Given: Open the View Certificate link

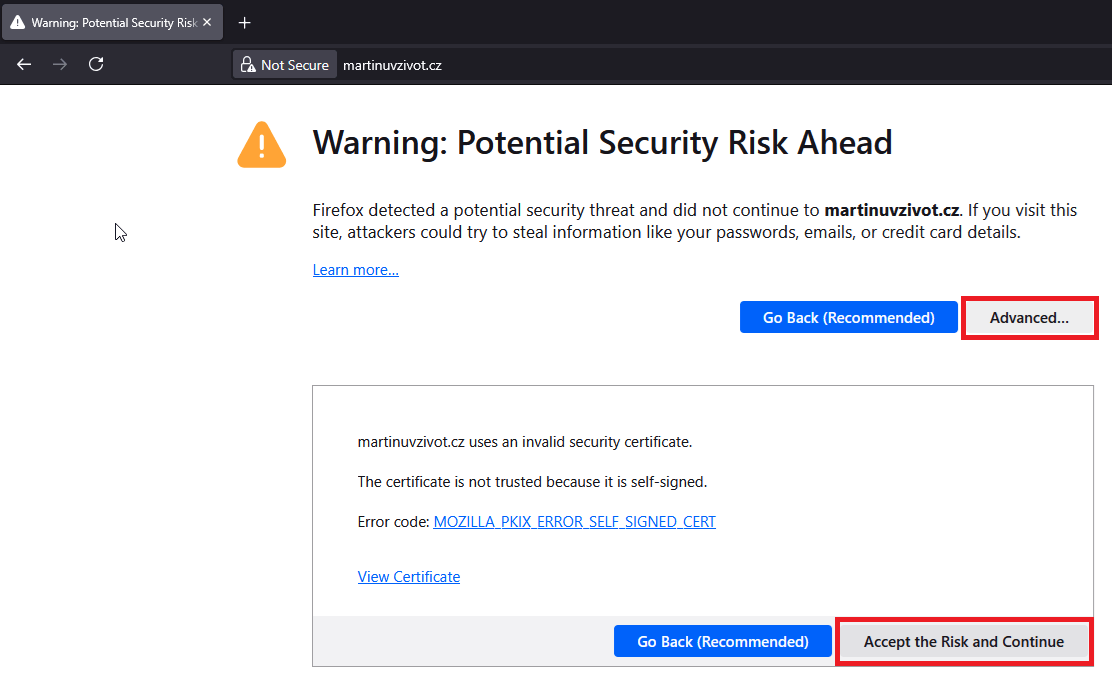Looking at the screenshot, I should 408,576.
